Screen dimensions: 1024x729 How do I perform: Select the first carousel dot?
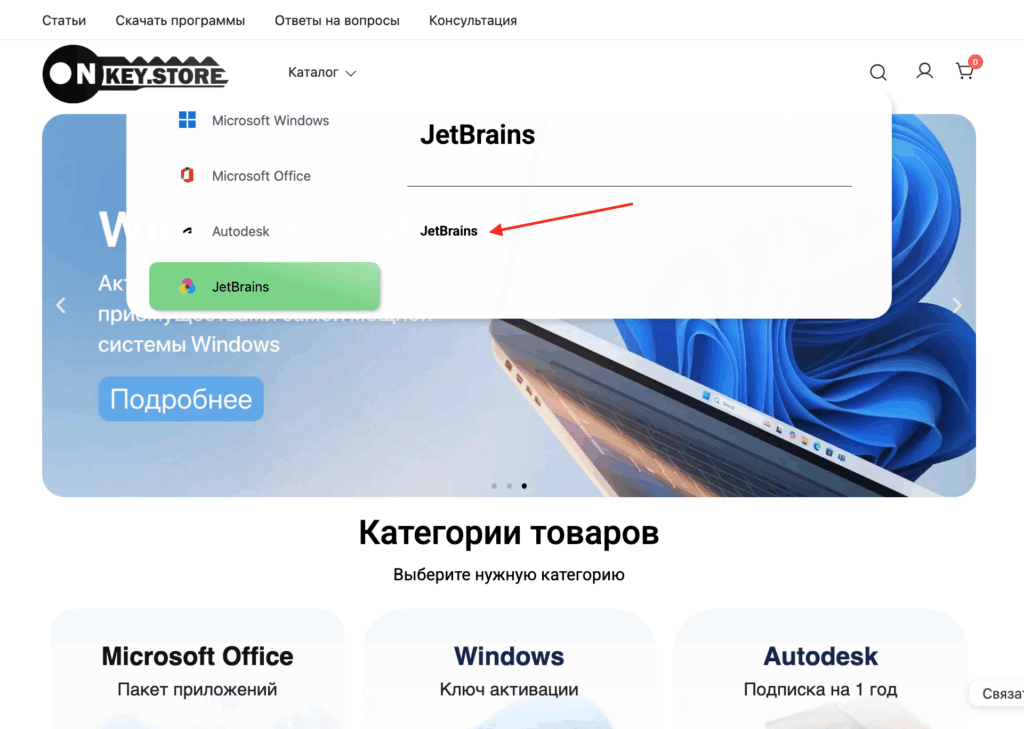494,486
